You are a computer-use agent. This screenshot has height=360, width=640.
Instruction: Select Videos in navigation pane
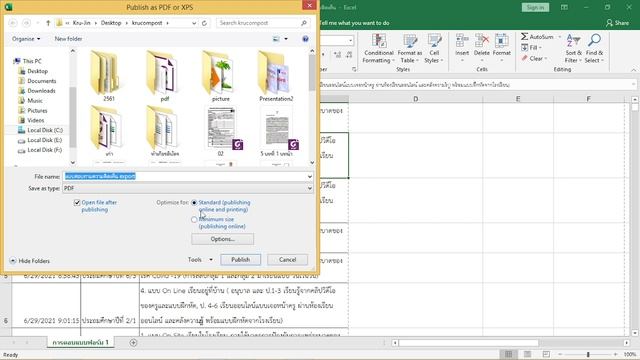click(x=35, y=120)
